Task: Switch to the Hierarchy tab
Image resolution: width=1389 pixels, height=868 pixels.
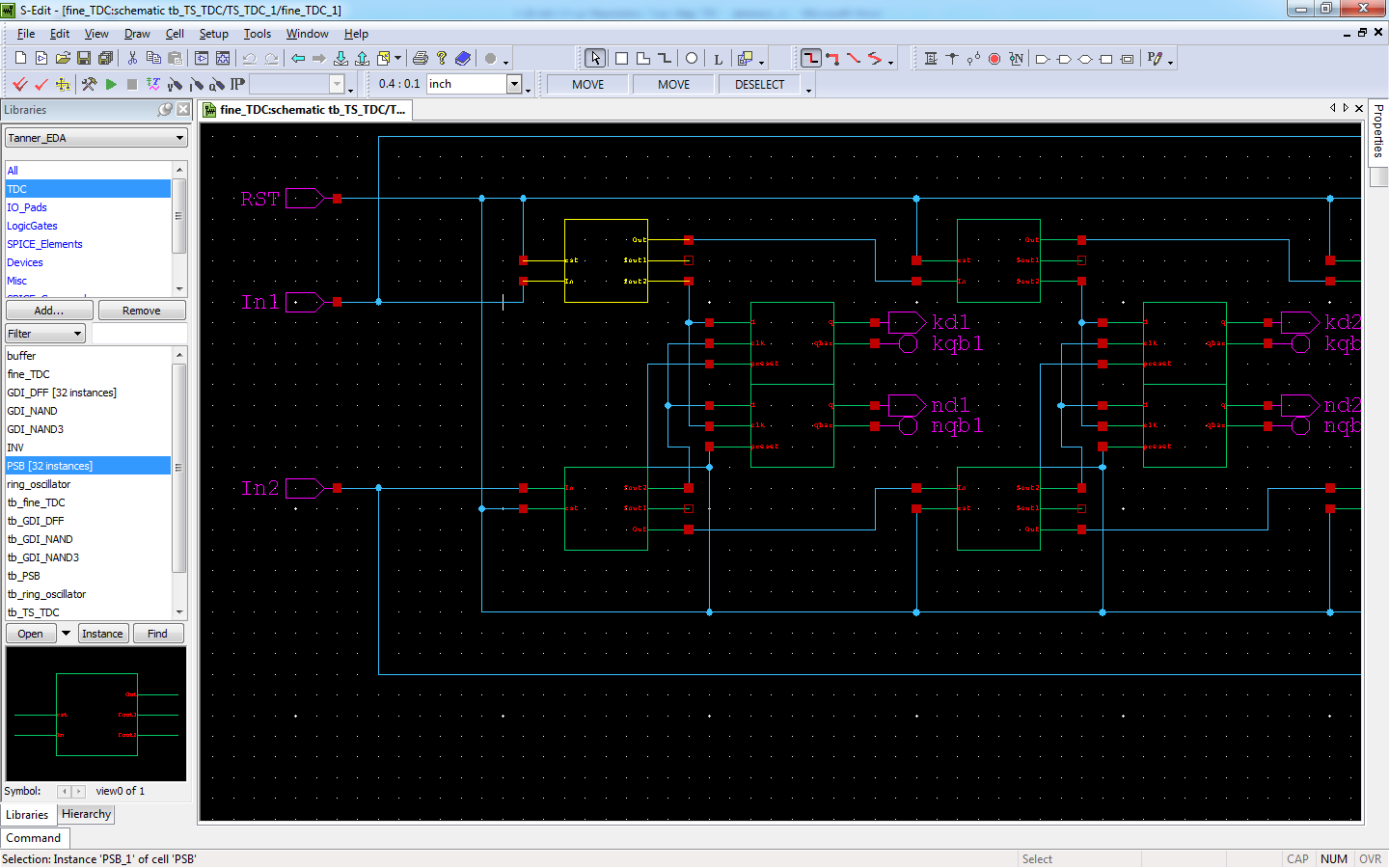Action: 86,814
